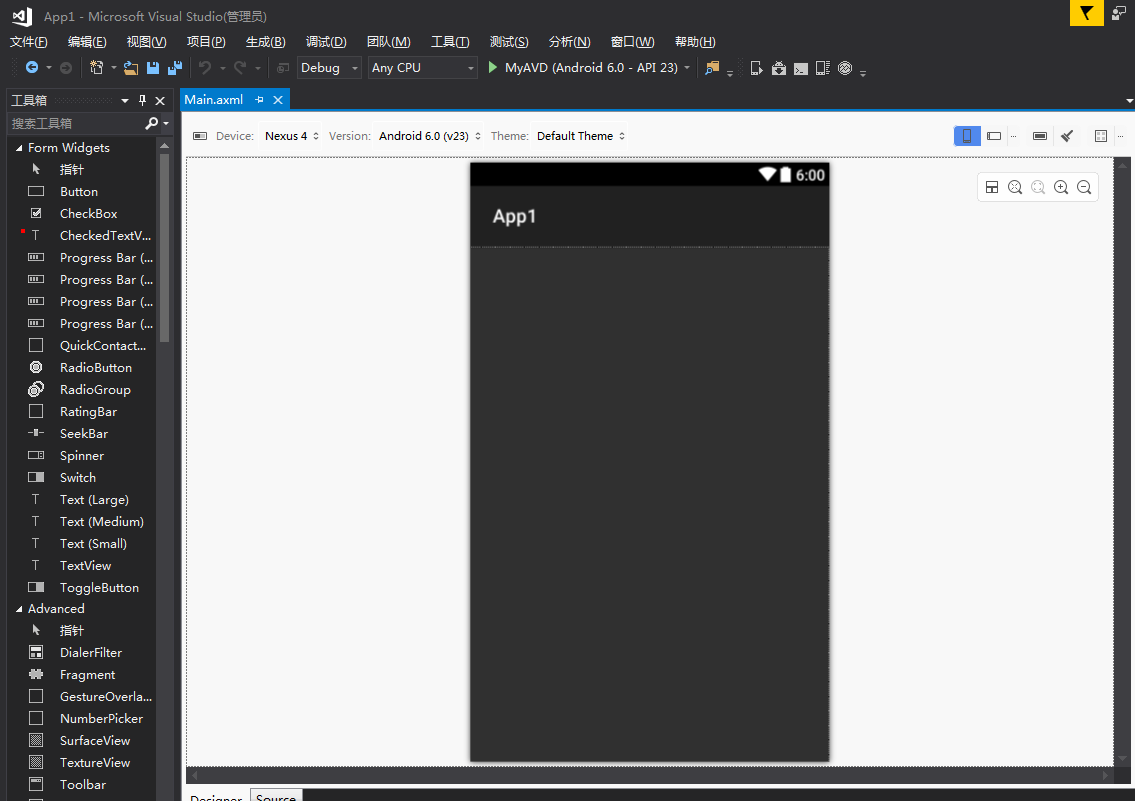The height and width of the screenshot is (801, 1135).
Task: Open the Debug configuration dropdown
Action: click(330, 68)
